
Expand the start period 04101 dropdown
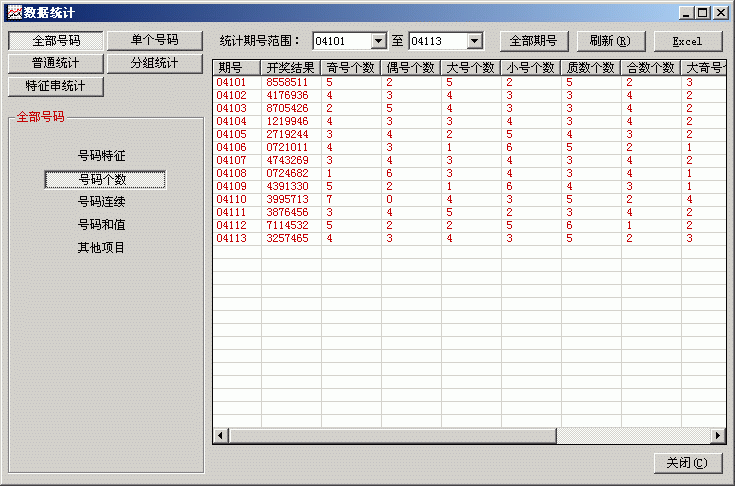378,41
